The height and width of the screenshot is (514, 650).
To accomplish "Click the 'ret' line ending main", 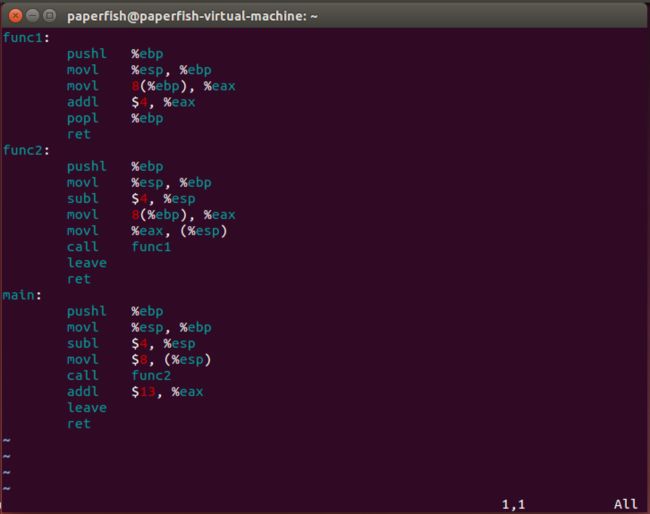I will [x=79, y=424].
